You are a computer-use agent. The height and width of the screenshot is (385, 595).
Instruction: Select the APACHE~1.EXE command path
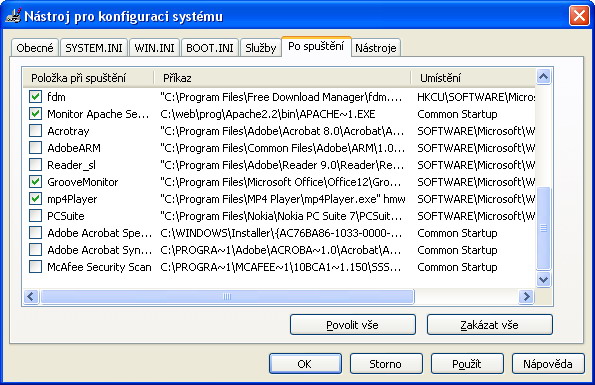(268, 114)
